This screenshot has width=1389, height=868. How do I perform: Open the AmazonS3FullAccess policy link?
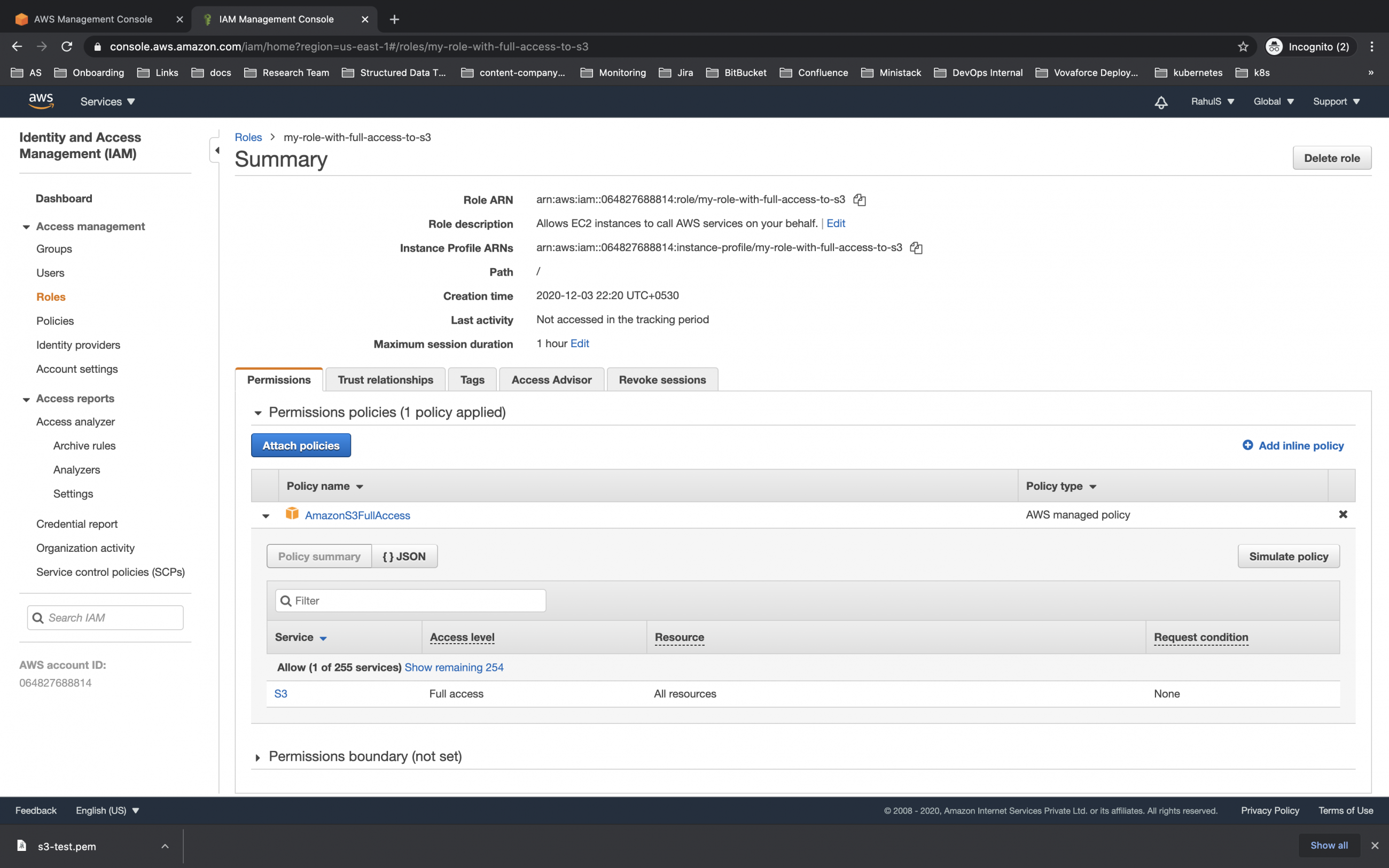[357, 515]
